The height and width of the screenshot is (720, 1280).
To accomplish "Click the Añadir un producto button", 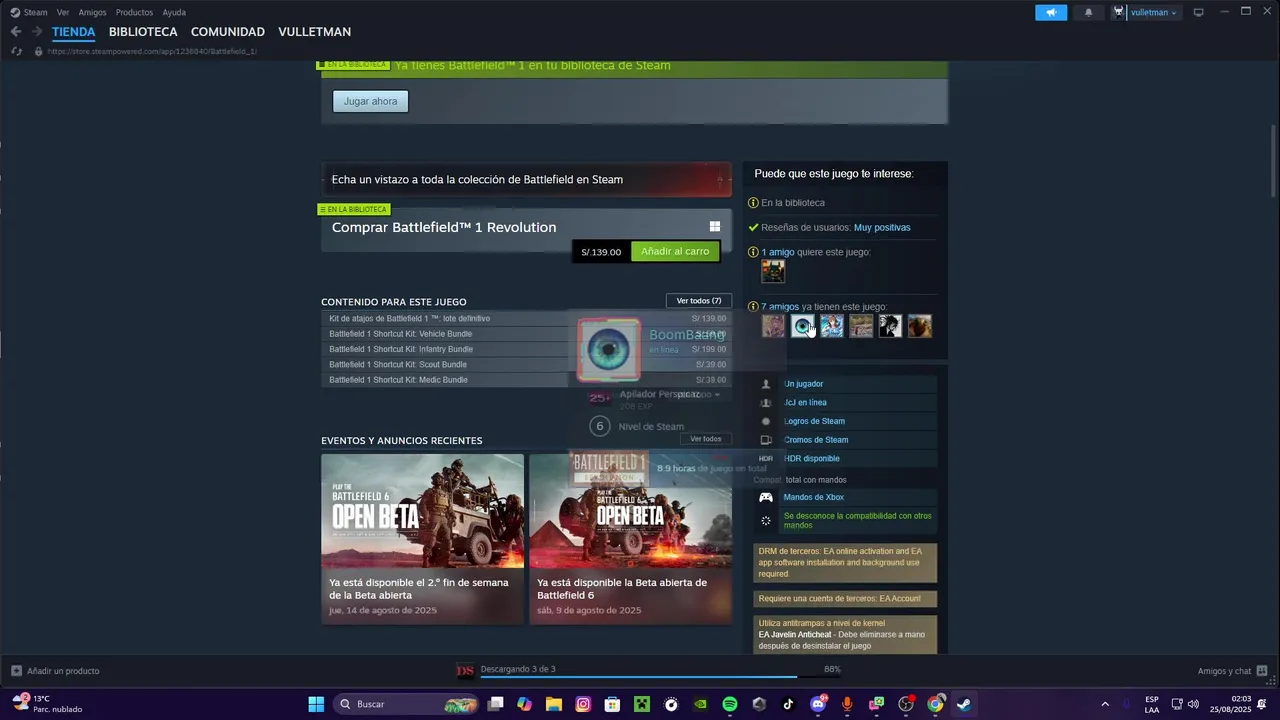I will tap(55, 671).
